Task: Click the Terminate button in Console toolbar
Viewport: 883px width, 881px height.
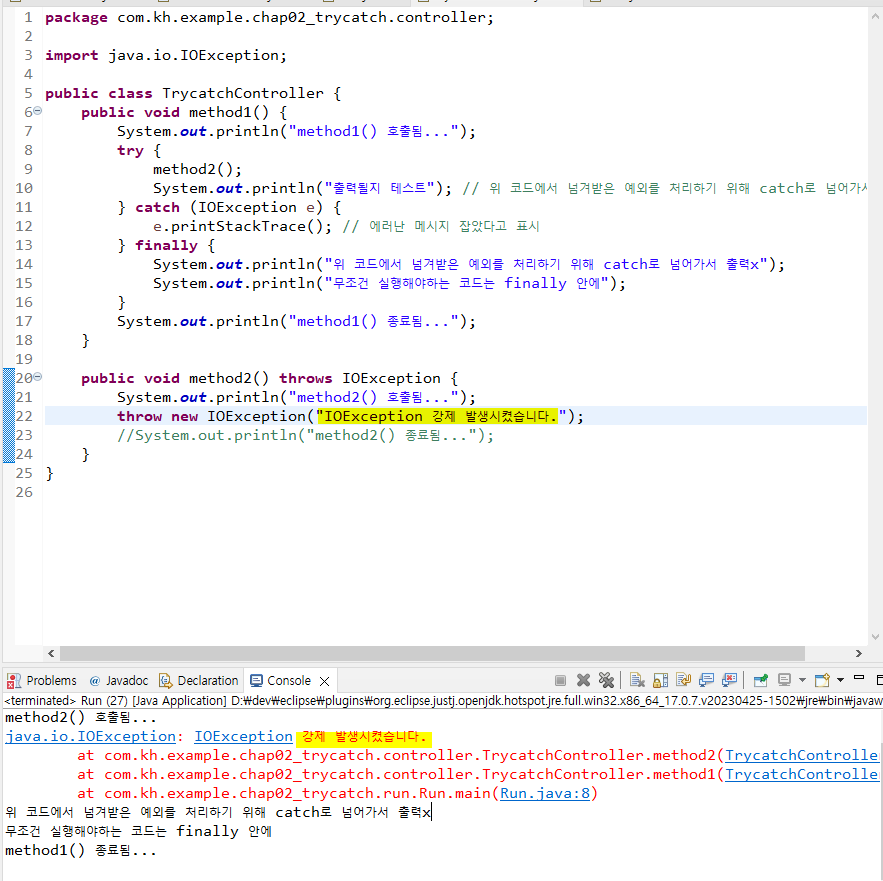Action: pyautogui.click(x=560, y=680)
